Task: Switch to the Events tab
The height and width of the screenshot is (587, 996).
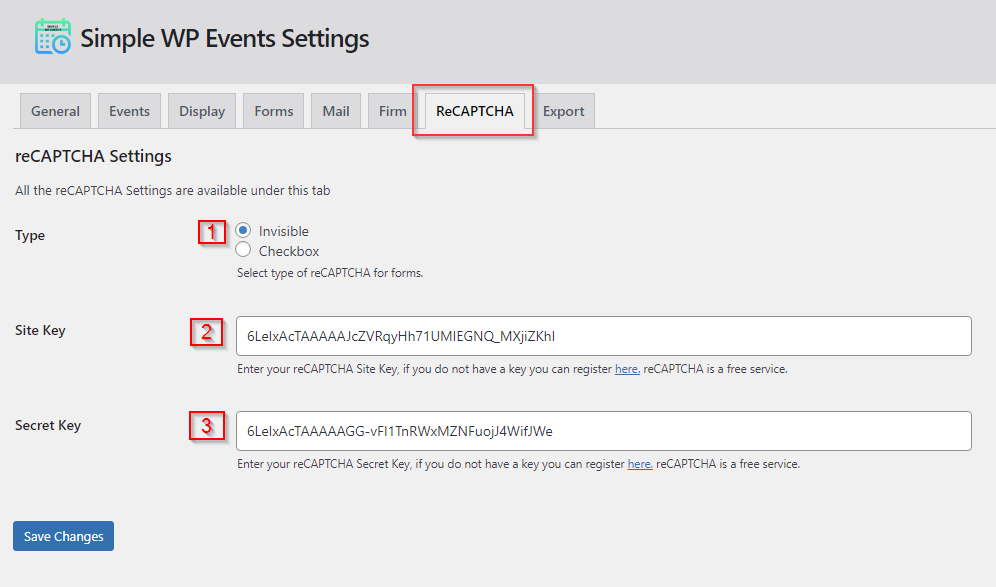Action: (129, 111)
